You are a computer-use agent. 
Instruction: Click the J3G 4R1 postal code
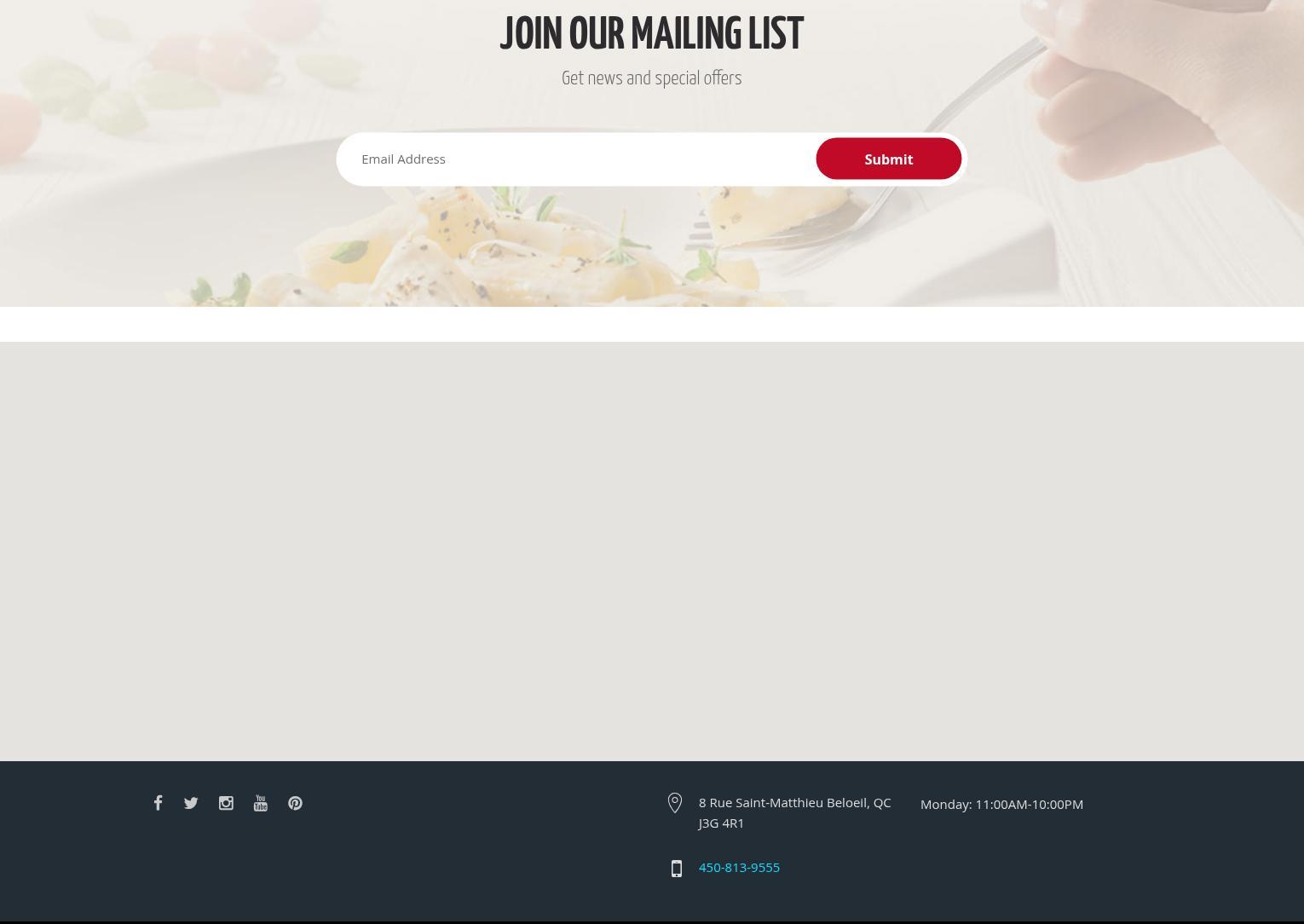point(721,823)
